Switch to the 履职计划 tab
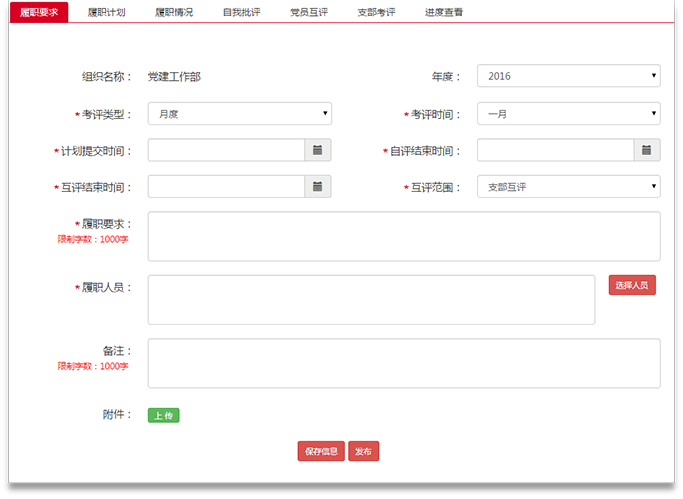The height and width of the screenshot is (499, 683). [107, 12]
